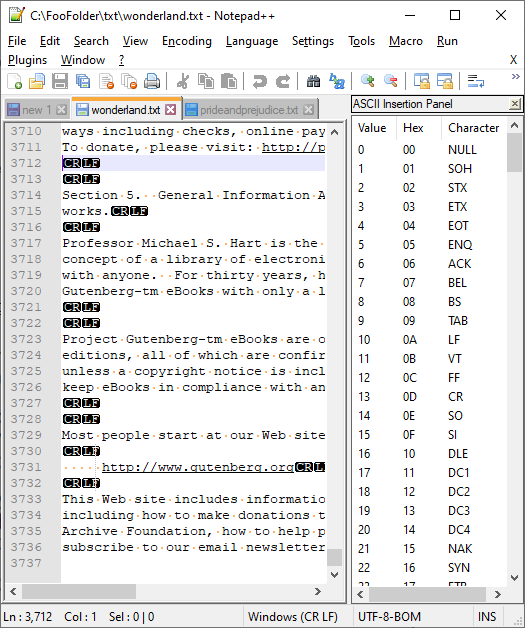Open the Settings menu
The height and width of the screenshot is (628, 525).
[x=313, y=41]
